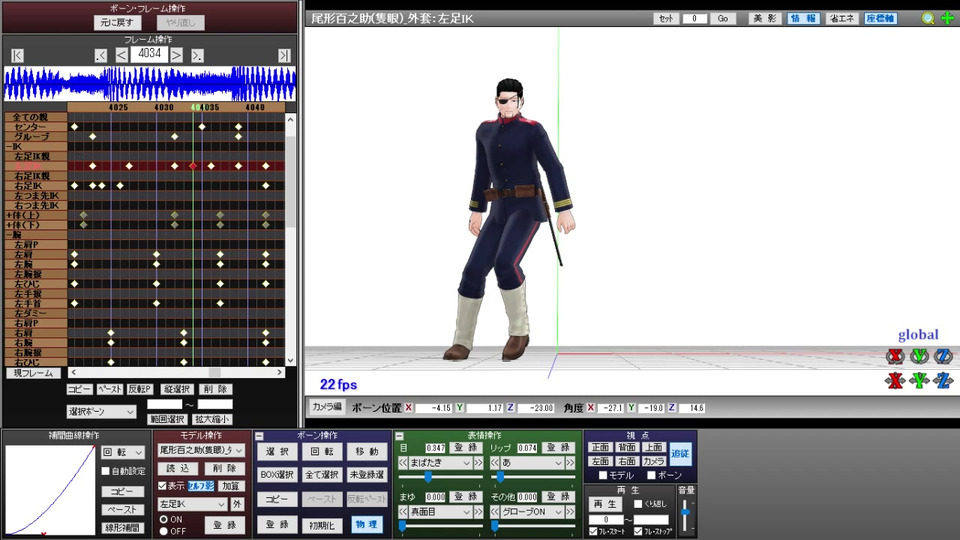
Task: Click the 正面 front view button
Action: (600, 448)
